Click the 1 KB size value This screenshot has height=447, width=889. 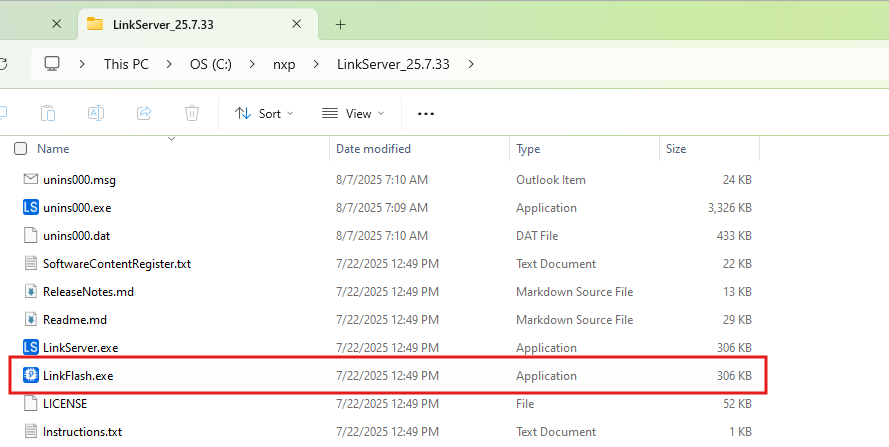click(740, 432)
